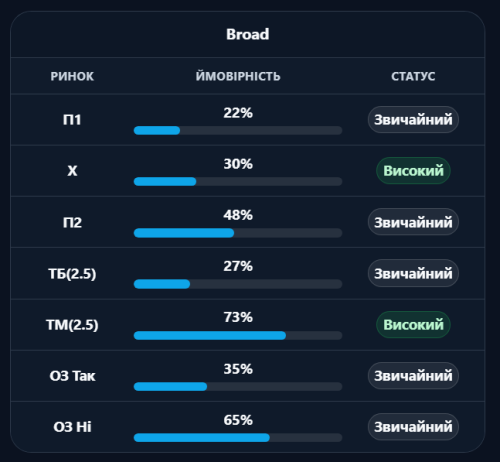Click the ТМ(2.5) market label
This screenshot has width=500, height=462.
tap(72, 325)
